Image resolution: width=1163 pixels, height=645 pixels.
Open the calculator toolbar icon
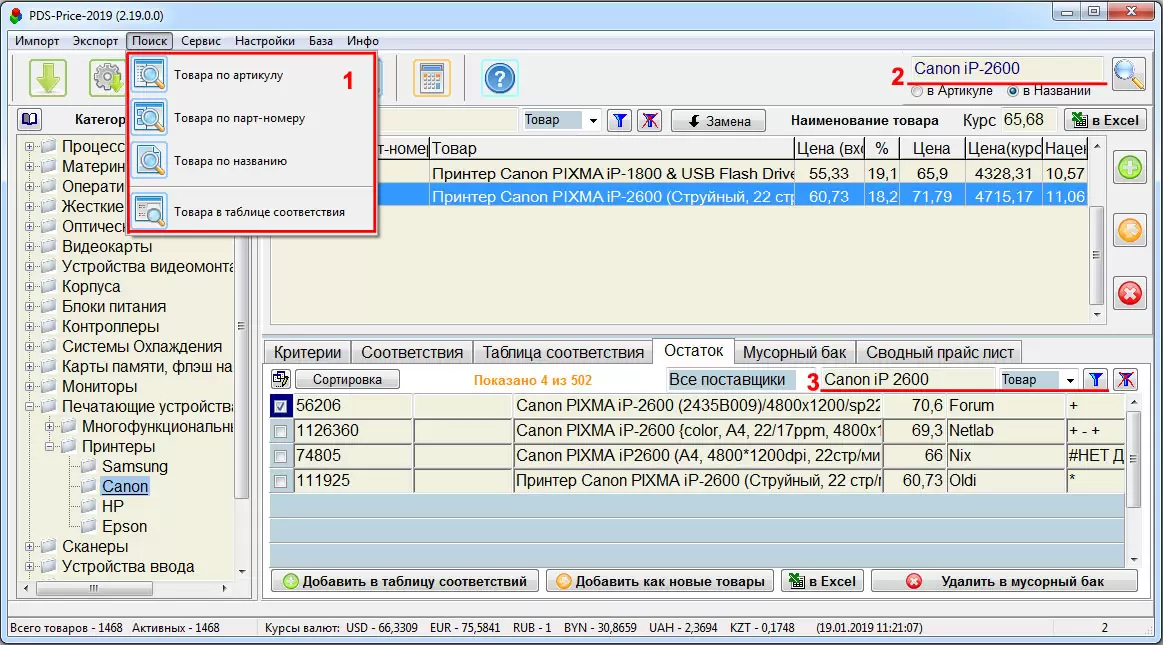[432, 77]
